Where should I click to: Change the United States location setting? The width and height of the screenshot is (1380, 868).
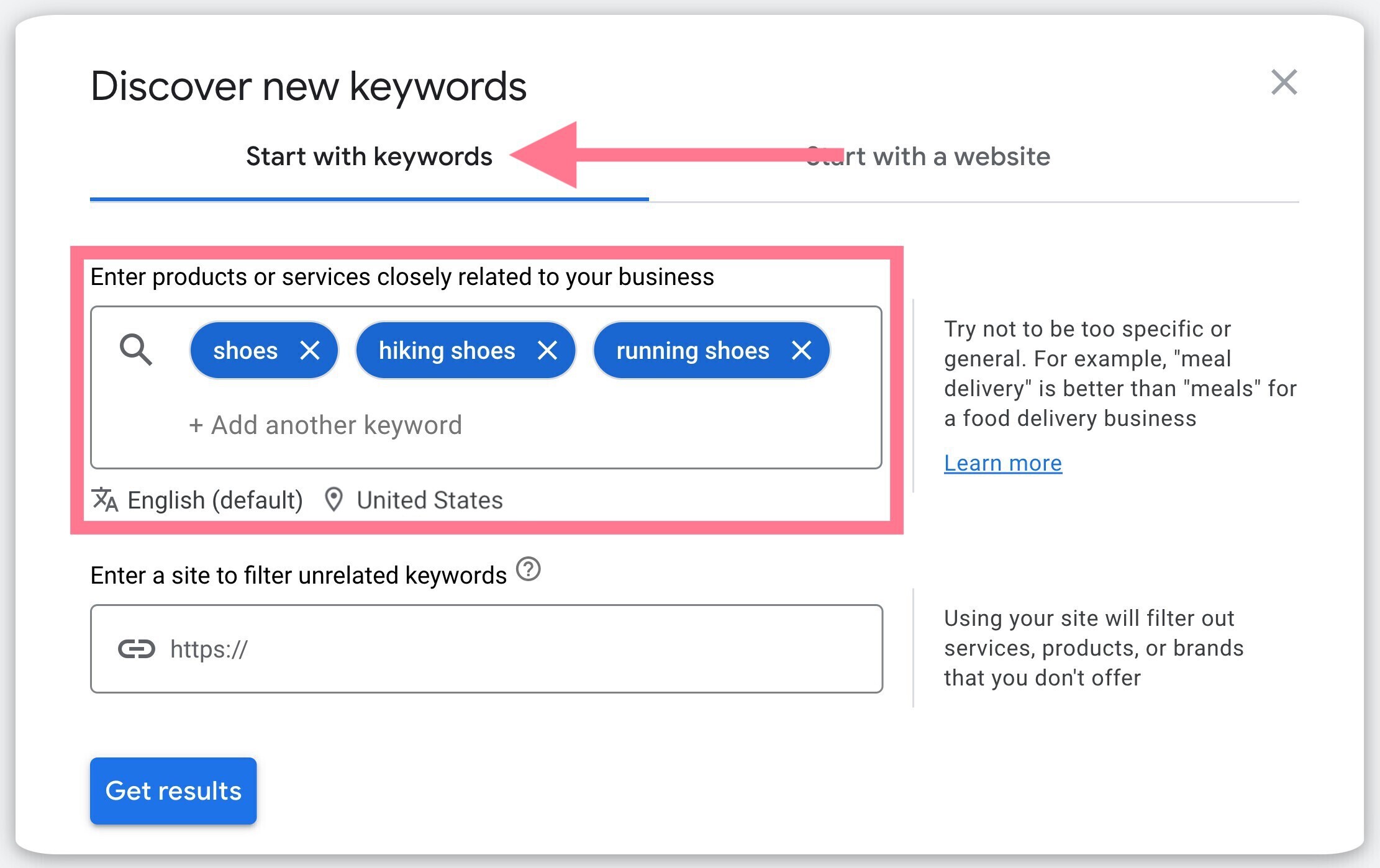pos(429,500)
